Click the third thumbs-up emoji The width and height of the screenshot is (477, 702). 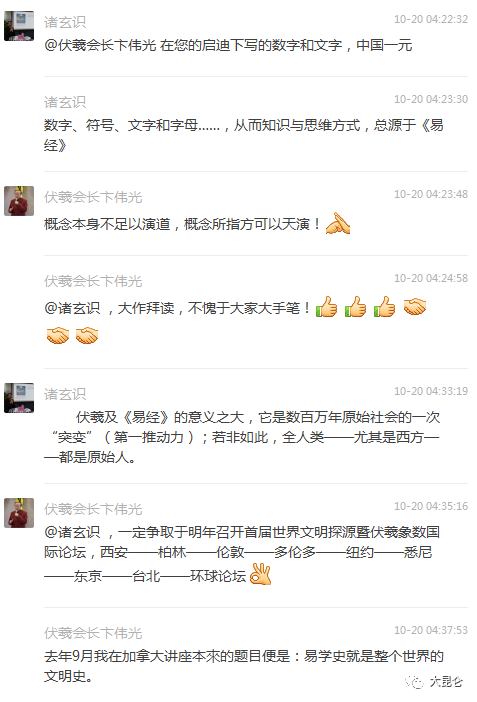tap(385, 307)
